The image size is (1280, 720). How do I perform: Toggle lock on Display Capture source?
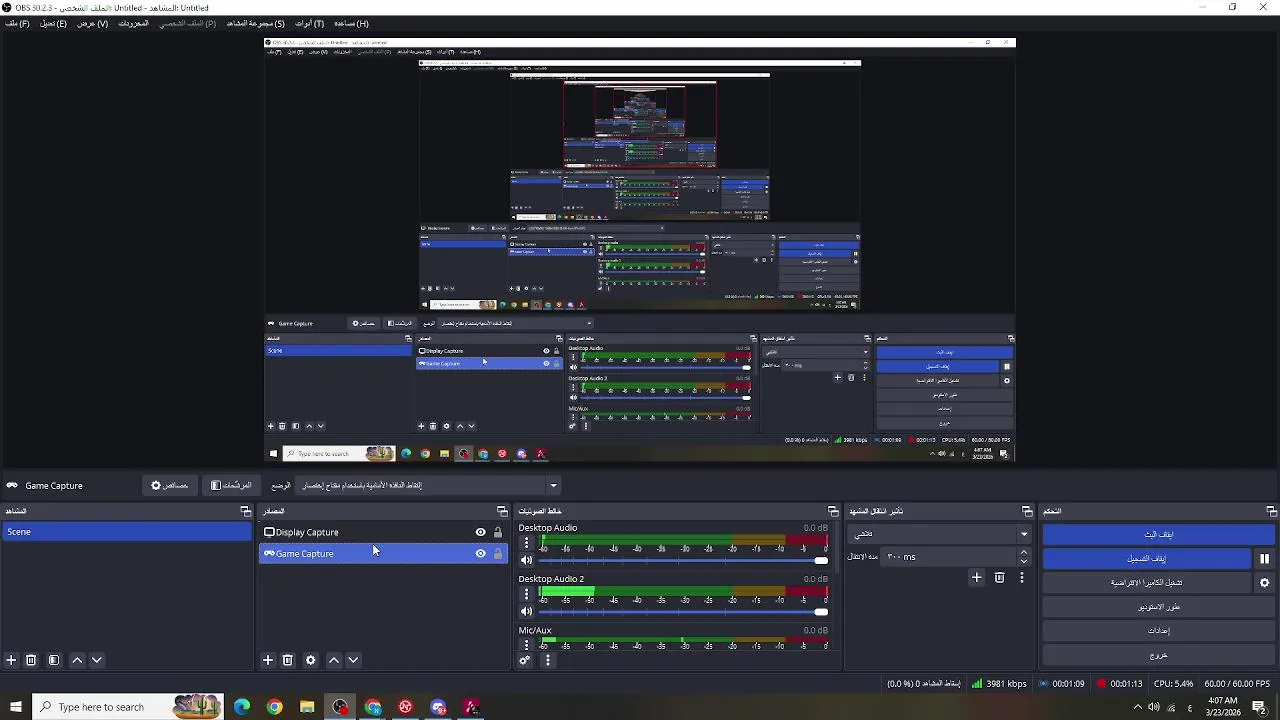point(498,532)
